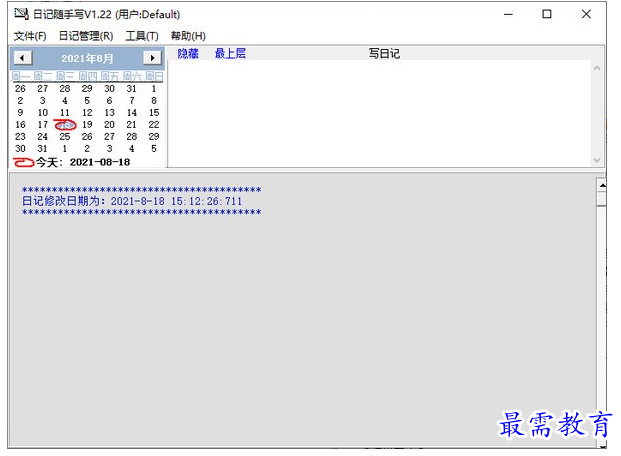Click the 最上层 link
Image resolution: width=621 pixels, height=456 pixels.
[x=230, y=53]
